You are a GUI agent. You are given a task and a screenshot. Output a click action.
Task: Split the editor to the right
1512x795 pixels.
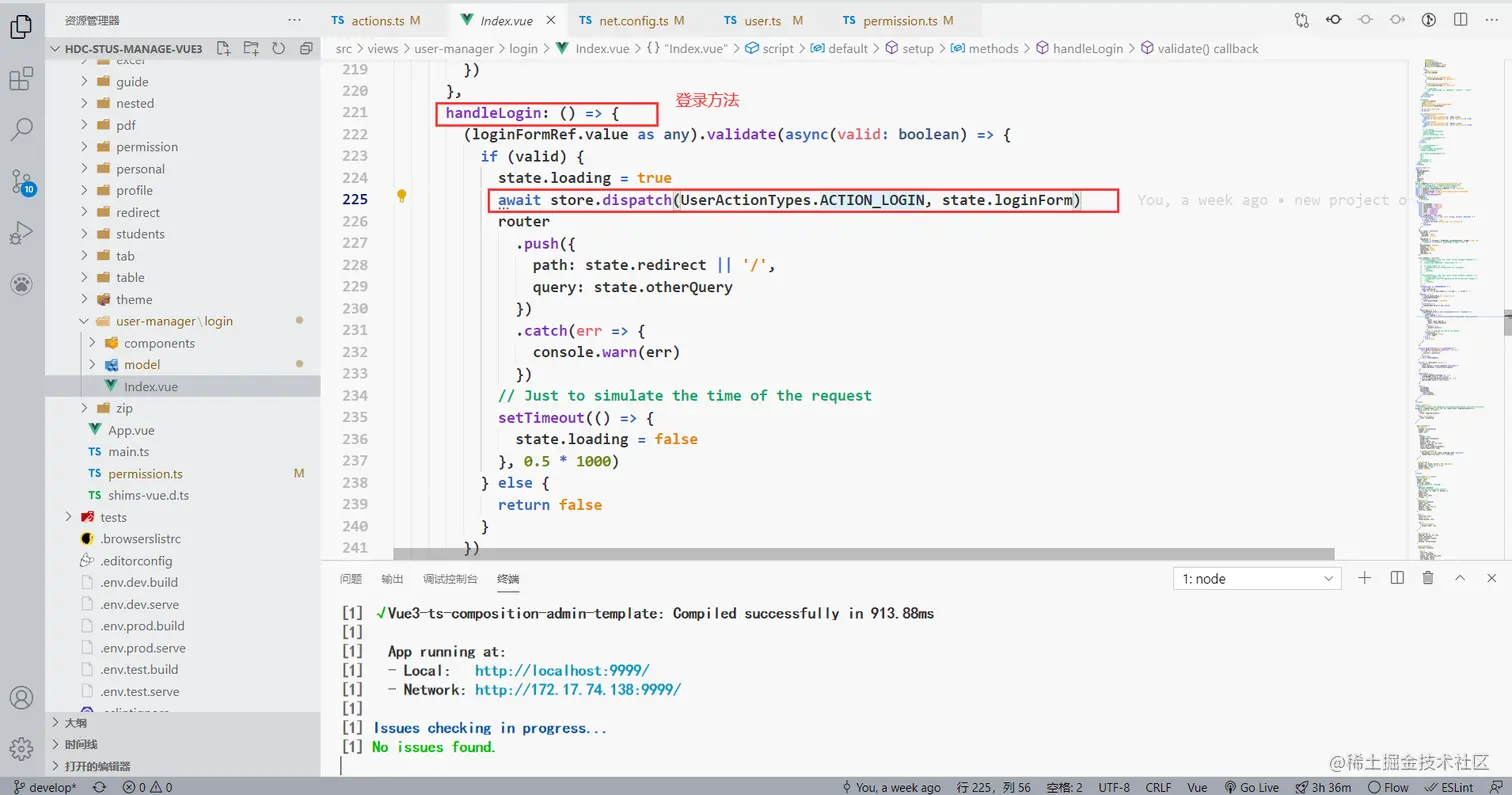coord(1461,20)
